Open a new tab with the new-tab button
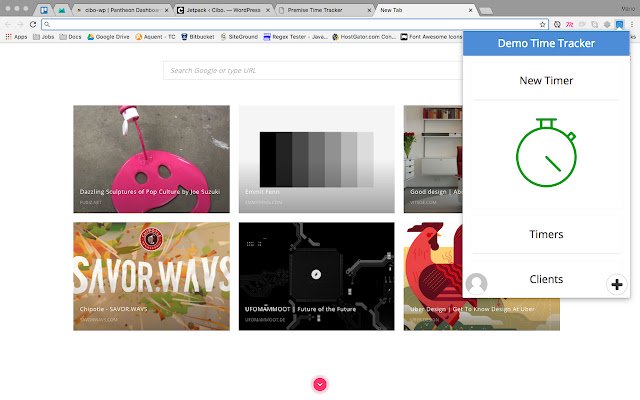640x400 pixels. coord(486,11)
